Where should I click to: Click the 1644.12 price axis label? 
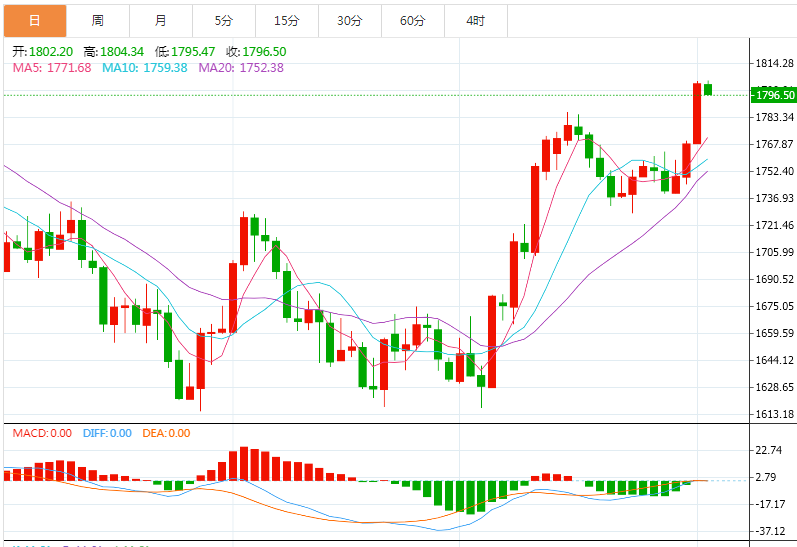click(x=775, y=360)
